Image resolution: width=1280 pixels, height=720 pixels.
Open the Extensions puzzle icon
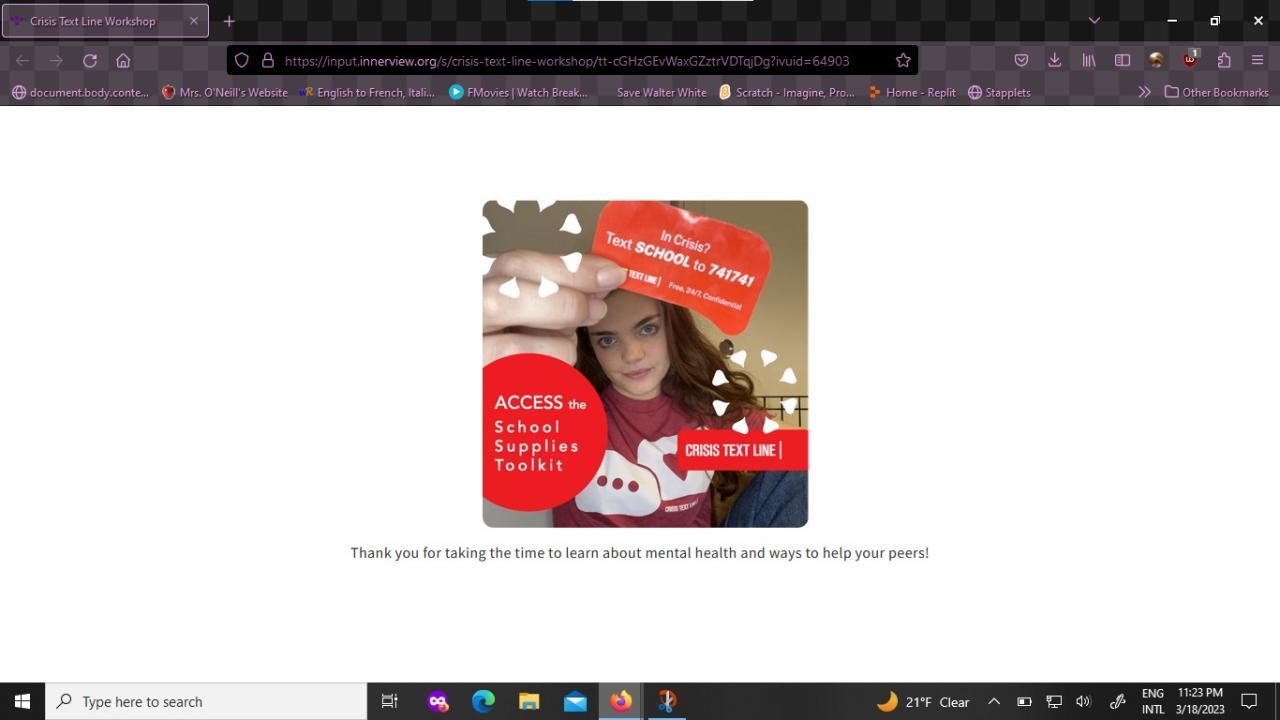(x=1224, y=60)
